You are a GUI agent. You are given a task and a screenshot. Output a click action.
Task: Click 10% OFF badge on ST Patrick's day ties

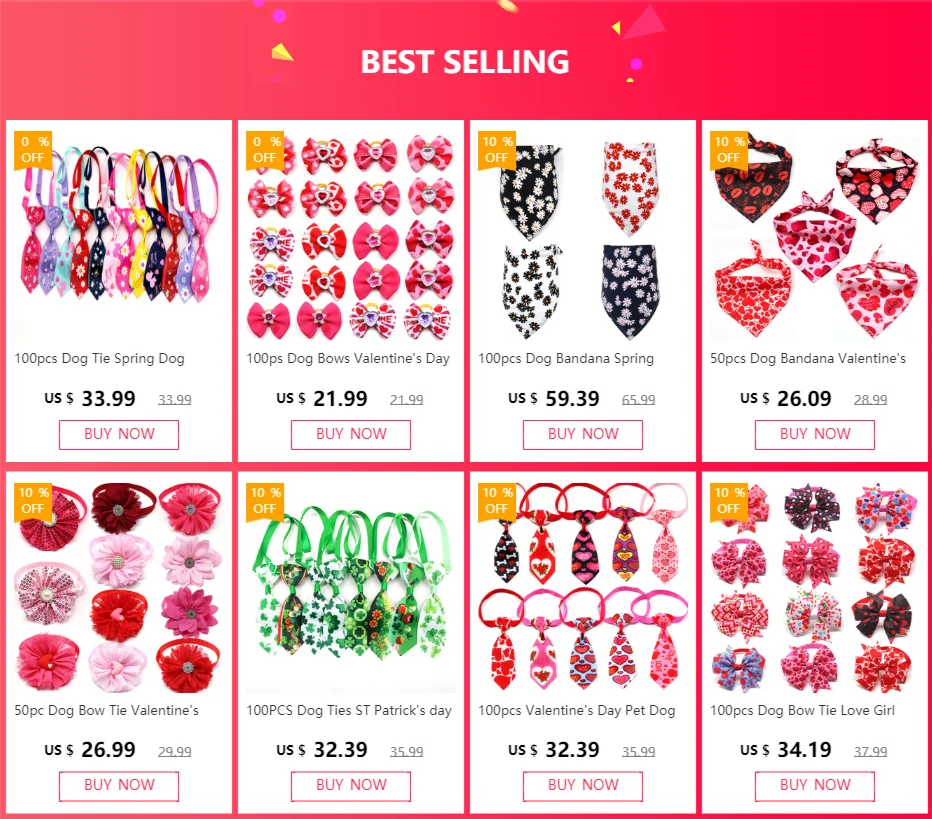click(x=265, y=502)
